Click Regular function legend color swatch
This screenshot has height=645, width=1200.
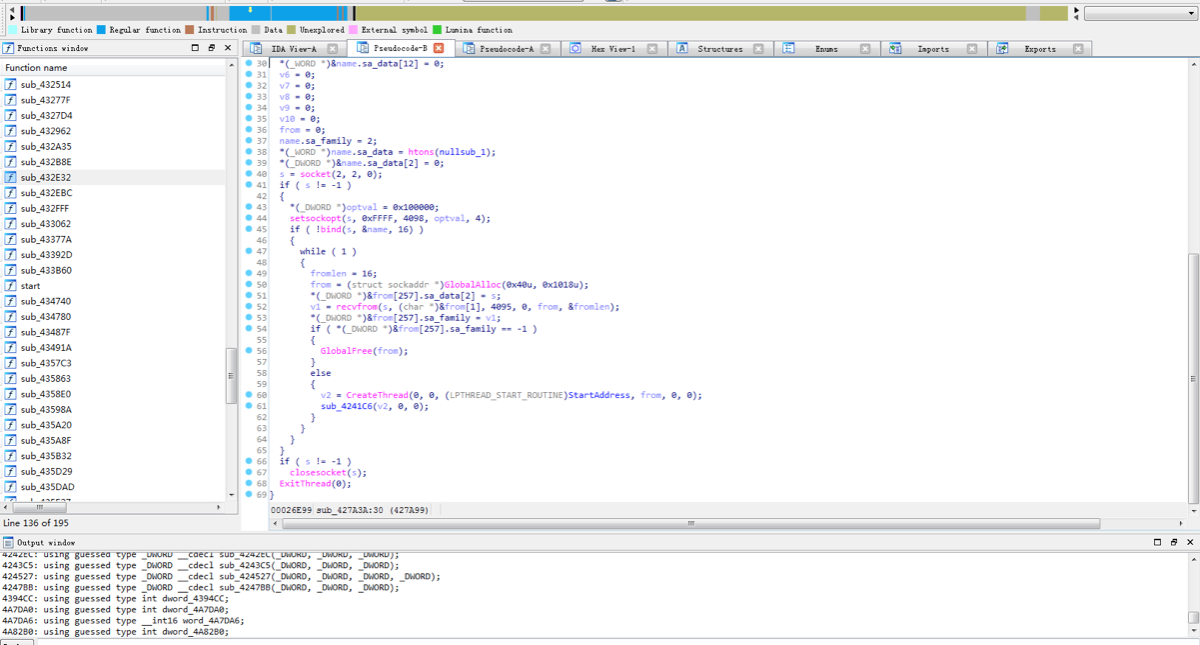click(x=100, y=30)
